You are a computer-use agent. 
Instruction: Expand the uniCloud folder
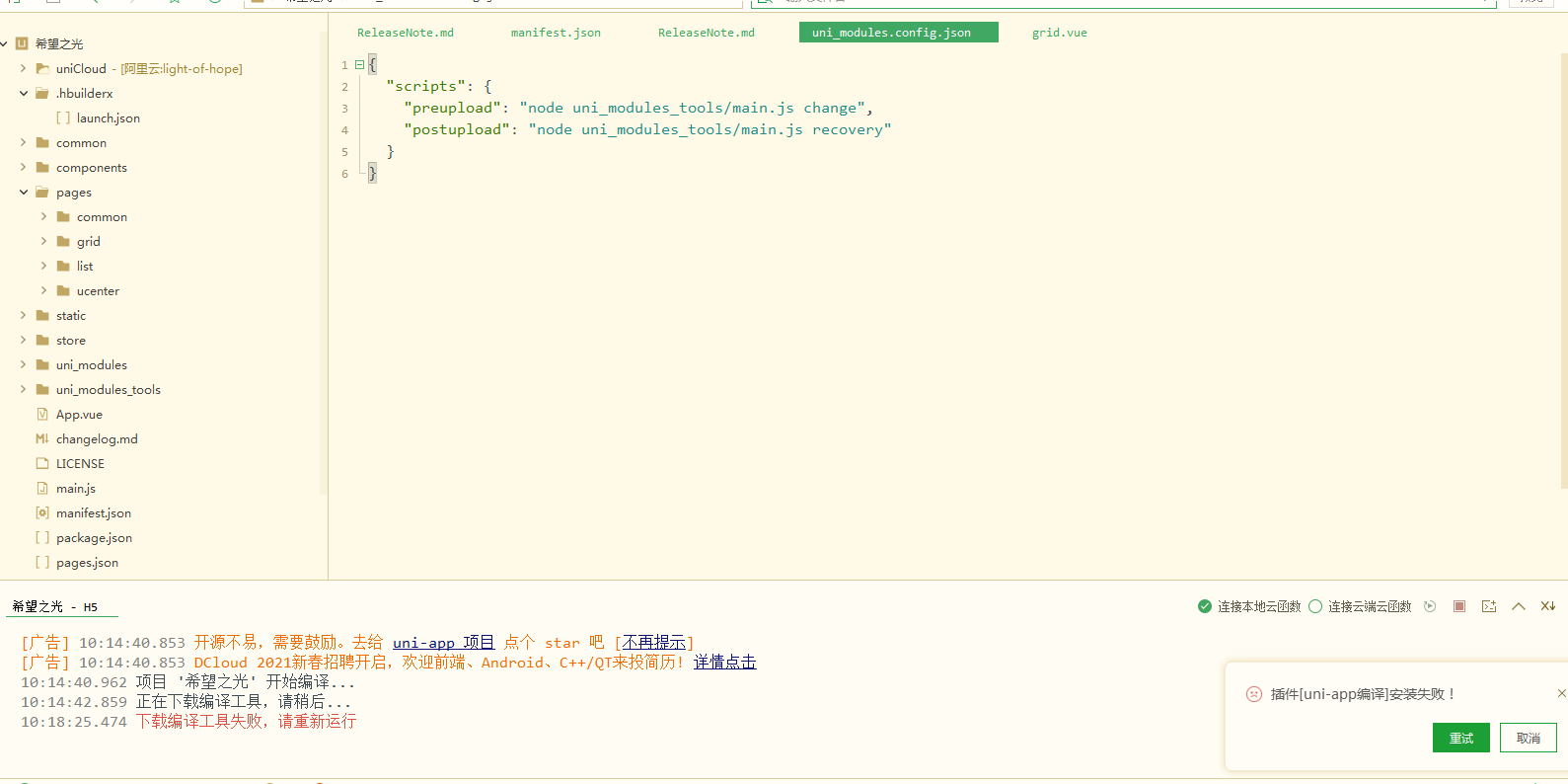(24, 69)
